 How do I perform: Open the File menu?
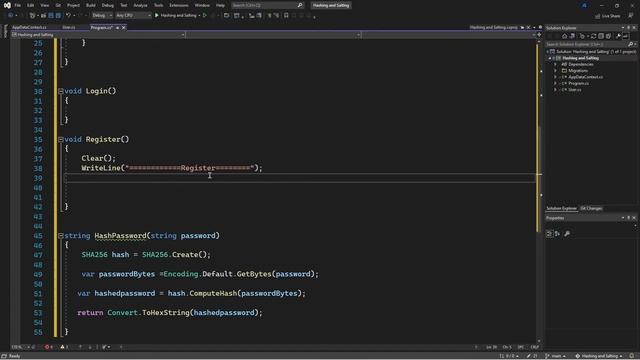(x=18, y=5)
